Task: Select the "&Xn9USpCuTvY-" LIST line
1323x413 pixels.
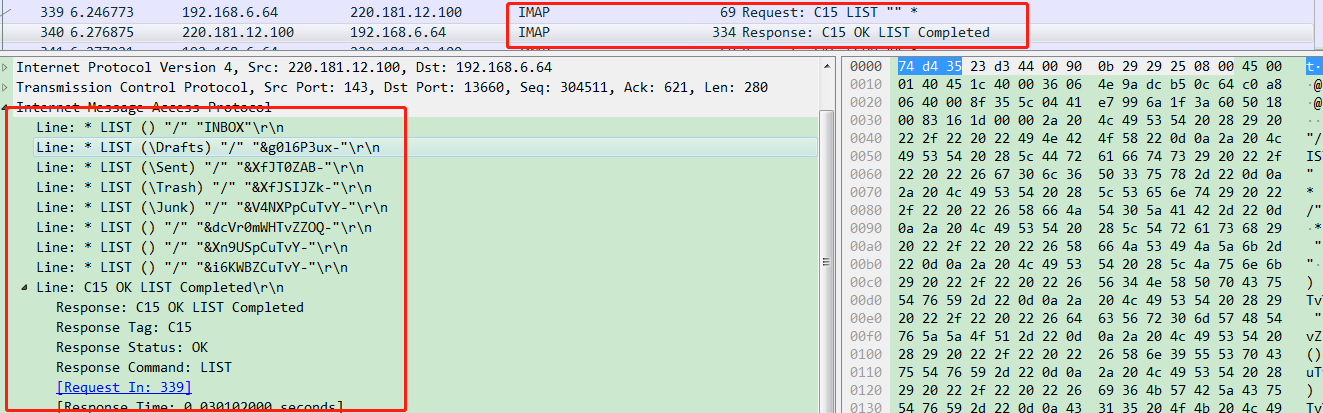Action: (x=410, y=247)
